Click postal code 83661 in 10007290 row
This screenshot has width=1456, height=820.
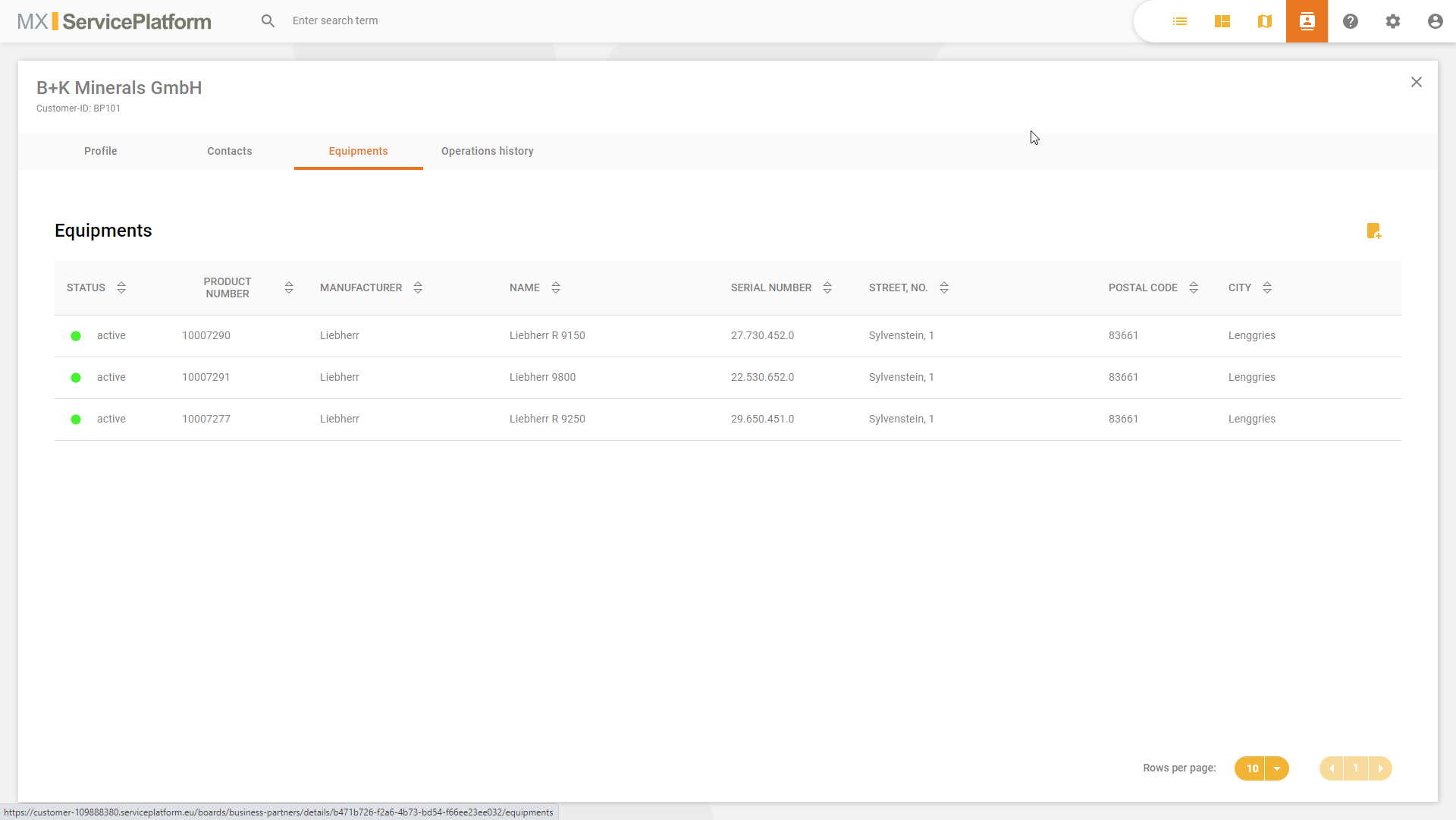coord(1123,335)
